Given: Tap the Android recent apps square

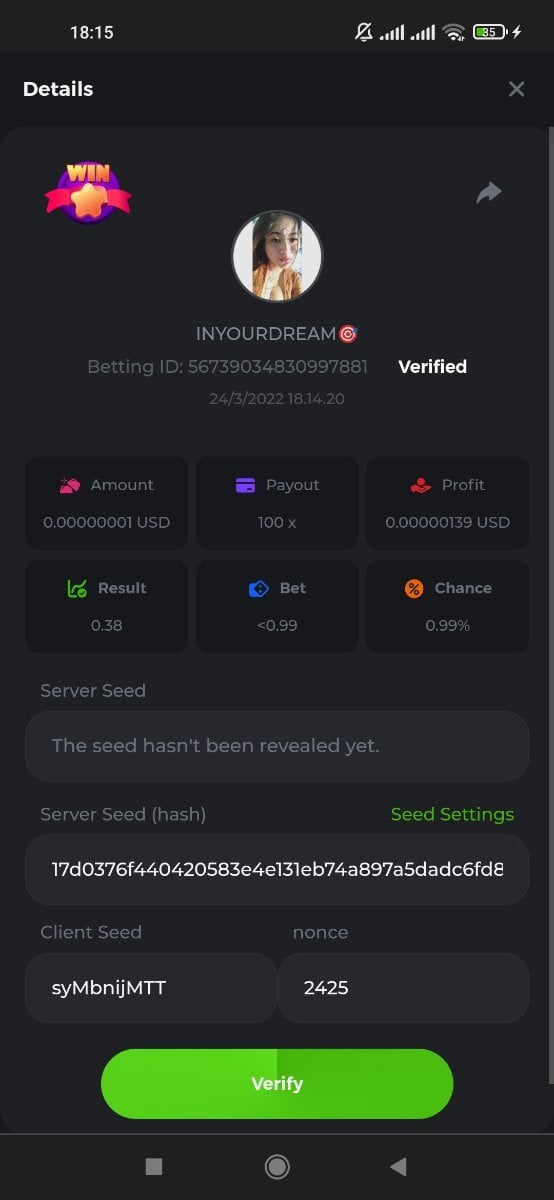Looking at the screenshot, I should [153, 1166].
